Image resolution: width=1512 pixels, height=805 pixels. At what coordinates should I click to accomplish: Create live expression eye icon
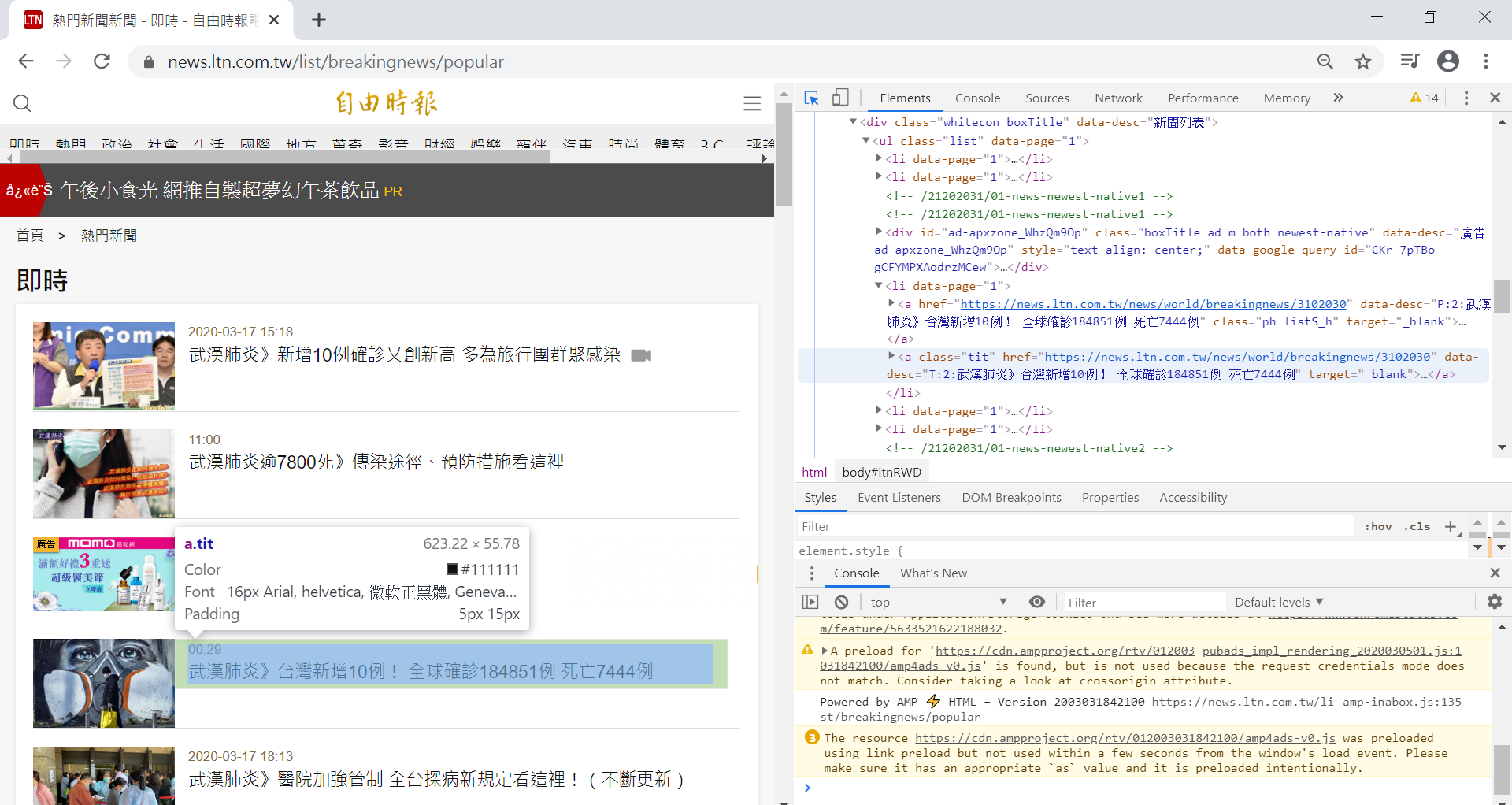(x=1037, y=603)
